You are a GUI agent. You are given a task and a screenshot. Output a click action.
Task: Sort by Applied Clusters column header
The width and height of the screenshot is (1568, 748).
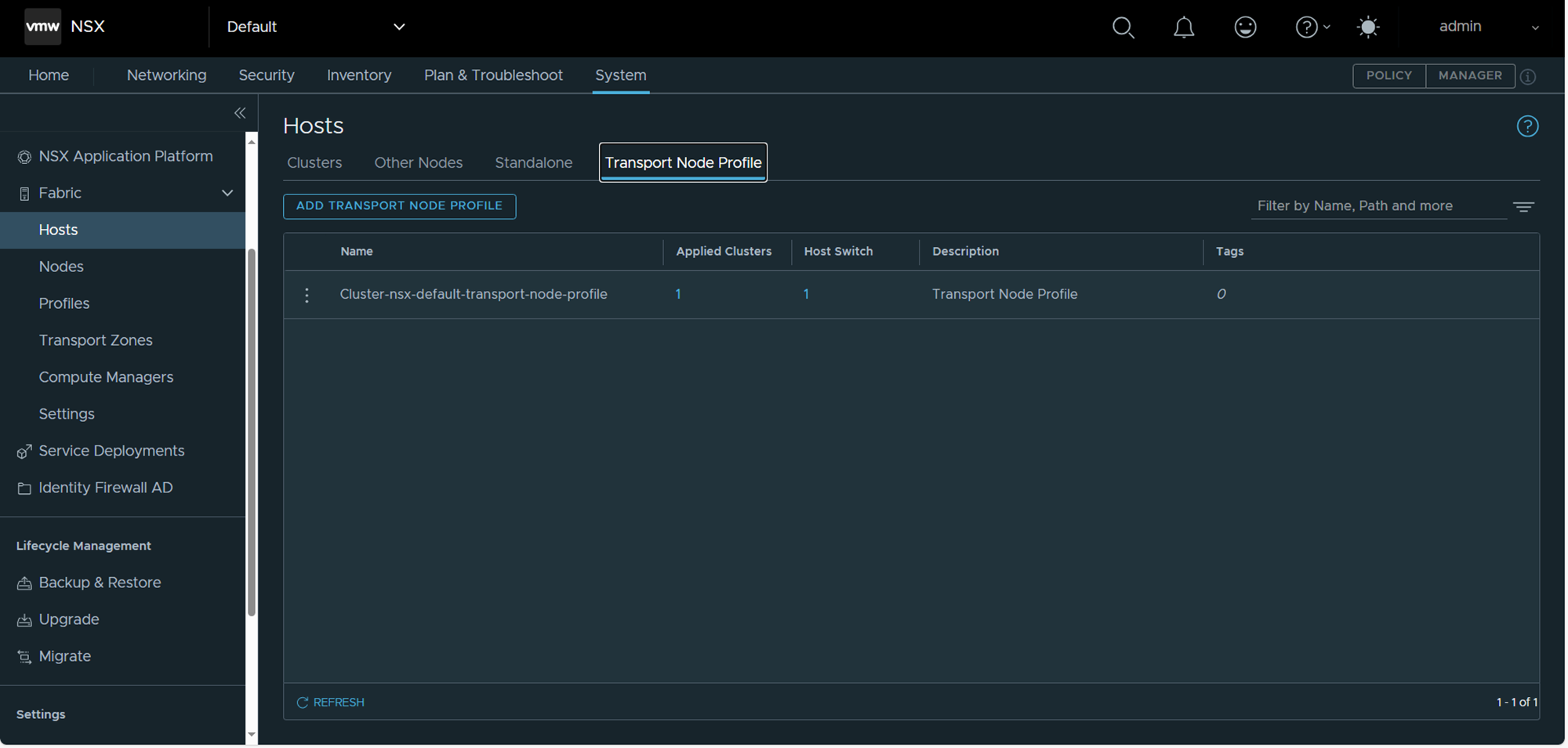coord(724,251)
